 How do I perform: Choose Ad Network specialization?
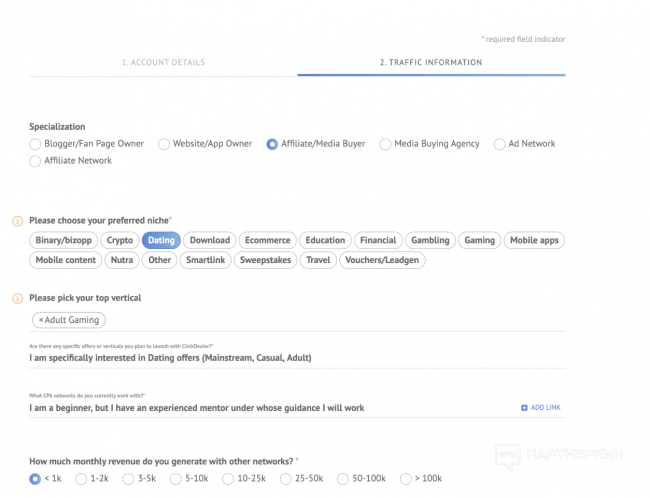(500, 144)
